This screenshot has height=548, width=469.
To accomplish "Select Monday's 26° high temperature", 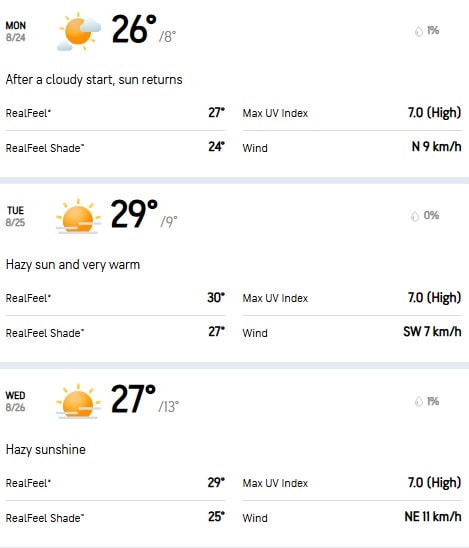I will click(x=134, y=29).
